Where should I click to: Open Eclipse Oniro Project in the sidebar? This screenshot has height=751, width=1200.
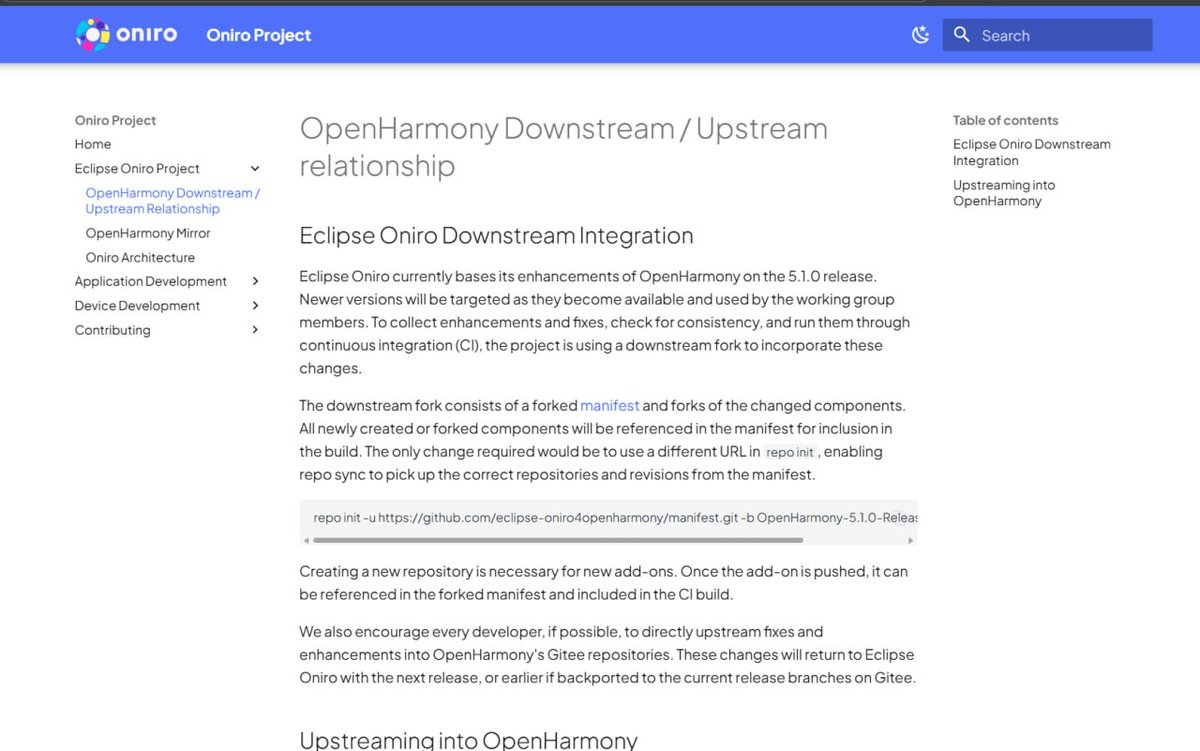coord(137,169)
